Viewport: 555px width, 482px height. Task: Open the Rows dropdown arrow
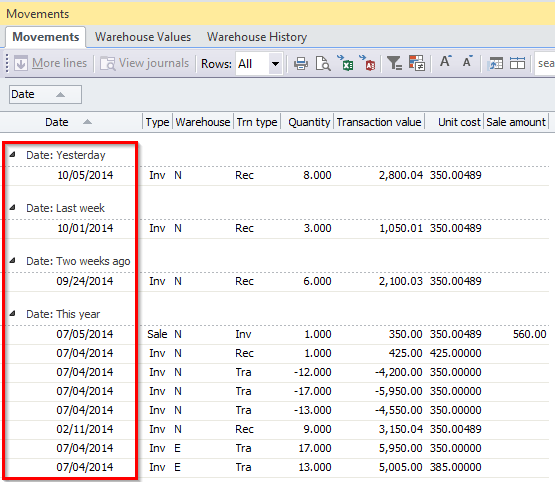pyautogui.click(x=275, y=64)
